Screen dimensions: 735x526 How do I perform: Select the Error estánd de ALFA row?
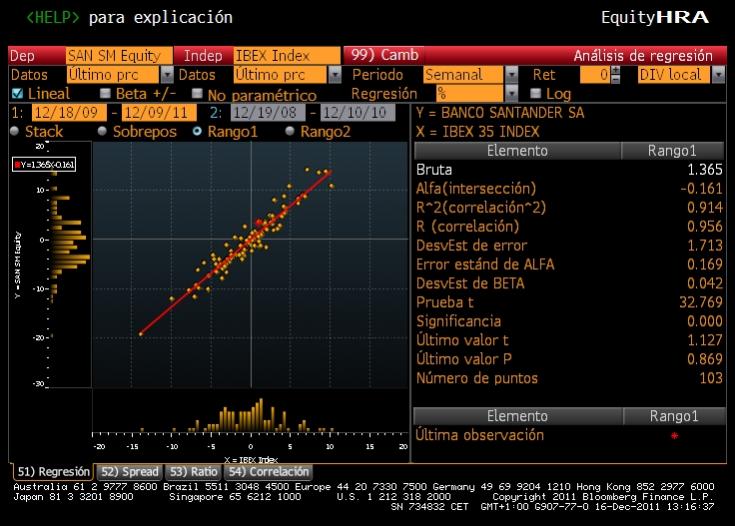pos(569,264)
